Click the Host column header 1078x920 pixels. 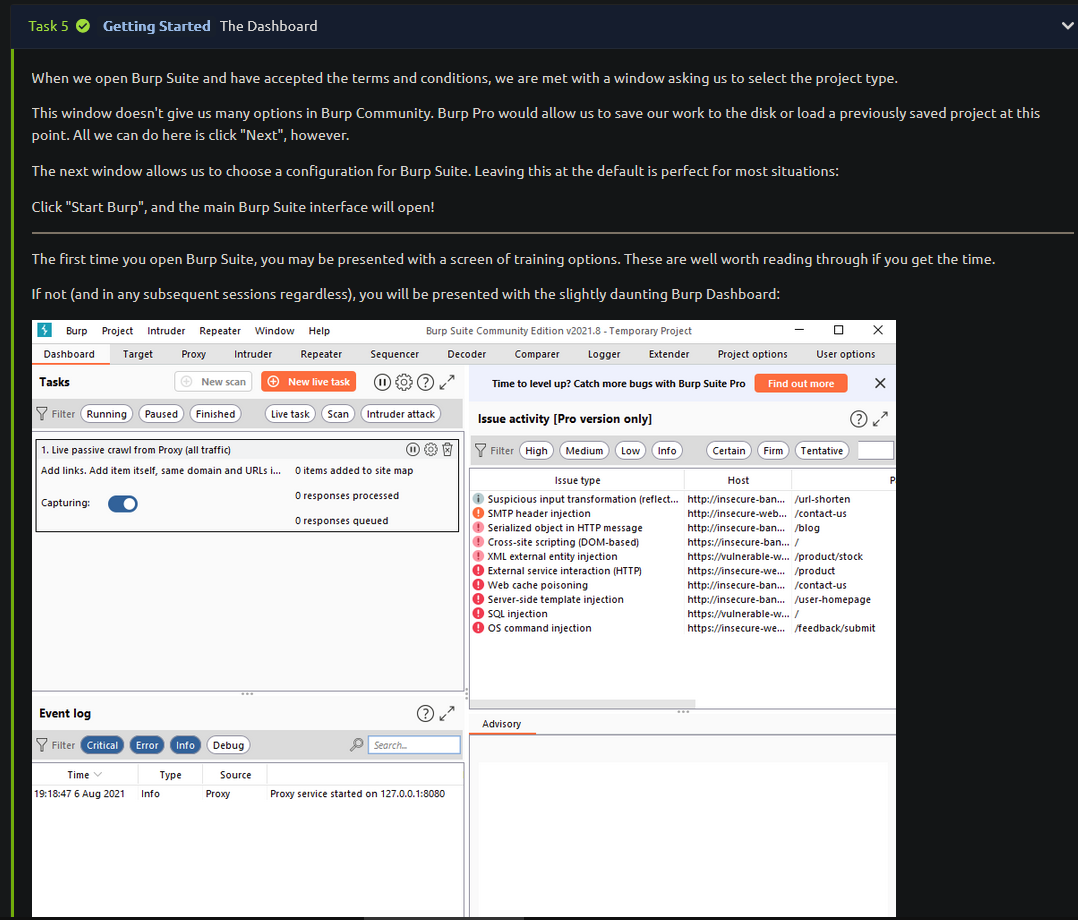(x=738, y=480)
